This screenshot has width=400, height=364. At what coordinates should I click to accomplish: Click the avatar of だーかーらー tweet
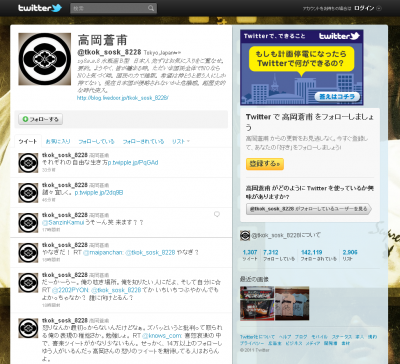28,283
